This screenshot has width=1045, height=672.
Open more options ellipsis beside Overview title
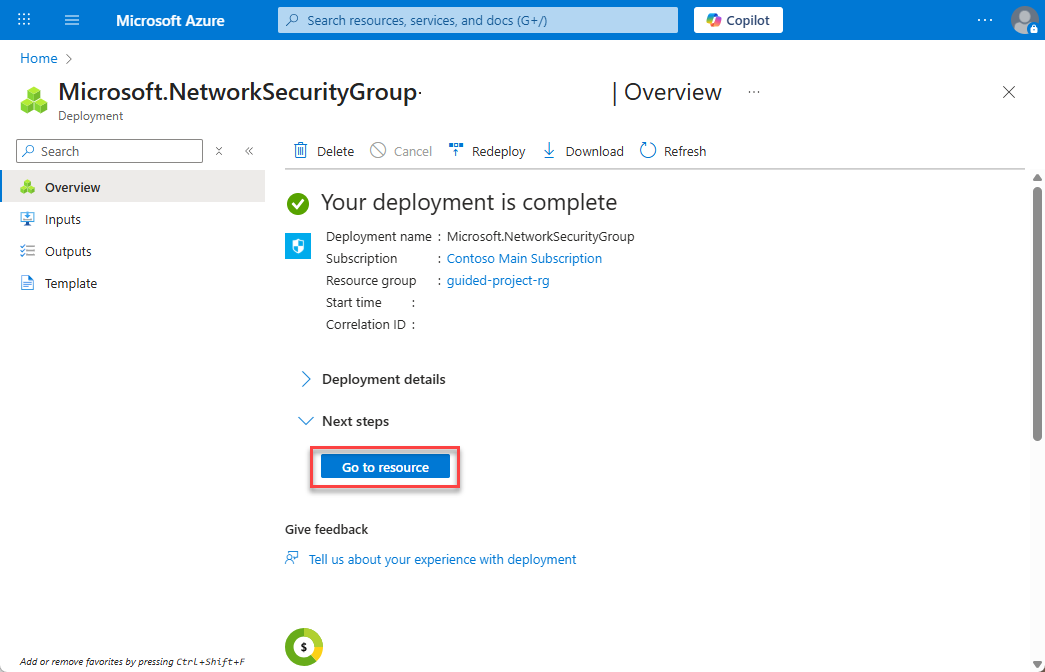(754, 92)
